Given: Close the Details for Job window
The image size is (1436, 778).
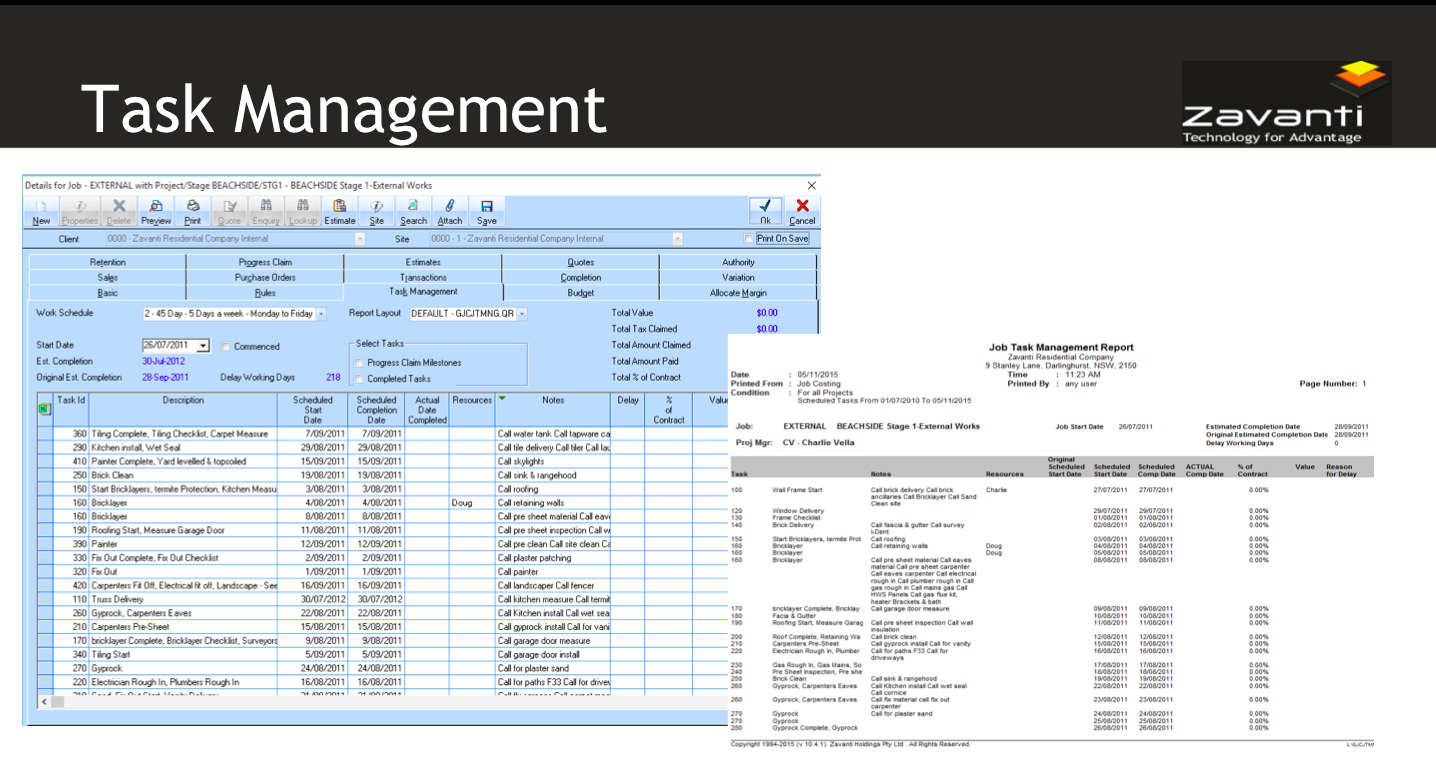Looking at the screenshot, I should point(811,185).
